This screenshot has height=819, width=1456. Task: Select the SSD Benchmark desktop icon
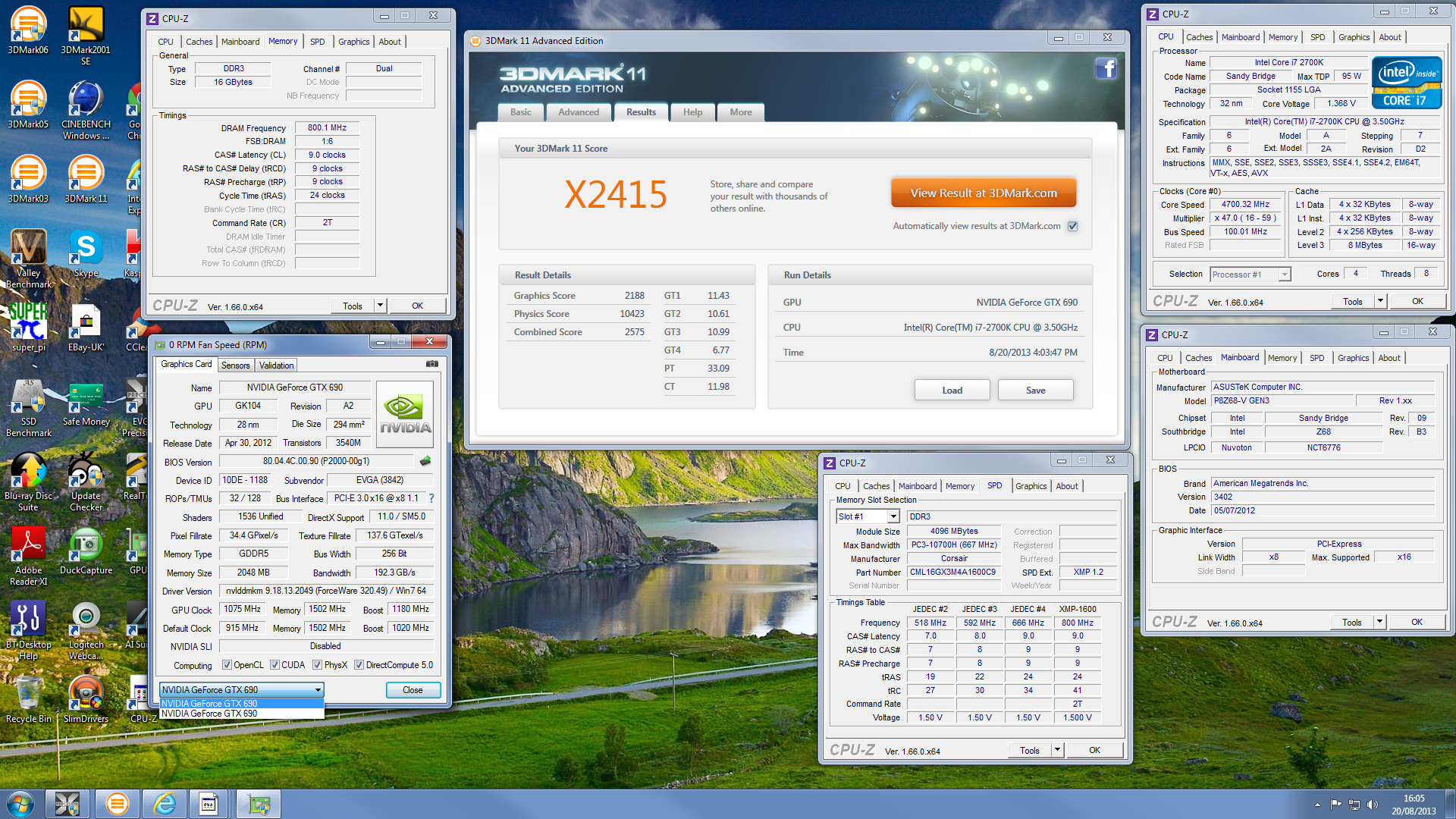[x=28, y=407]
